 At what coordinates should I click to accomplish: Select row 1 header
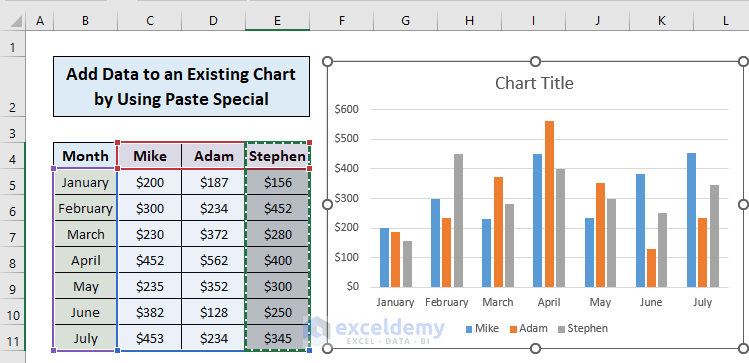(13, 44)
